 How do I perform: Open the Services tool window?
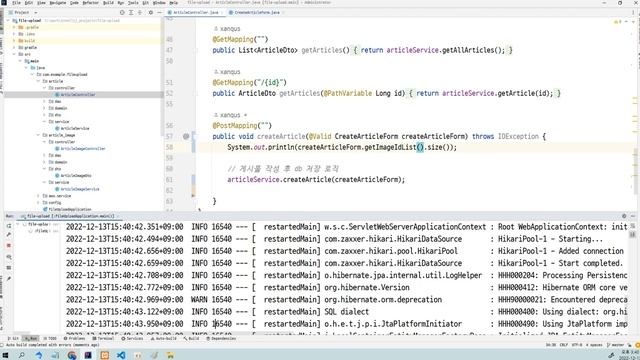(132, 338)
